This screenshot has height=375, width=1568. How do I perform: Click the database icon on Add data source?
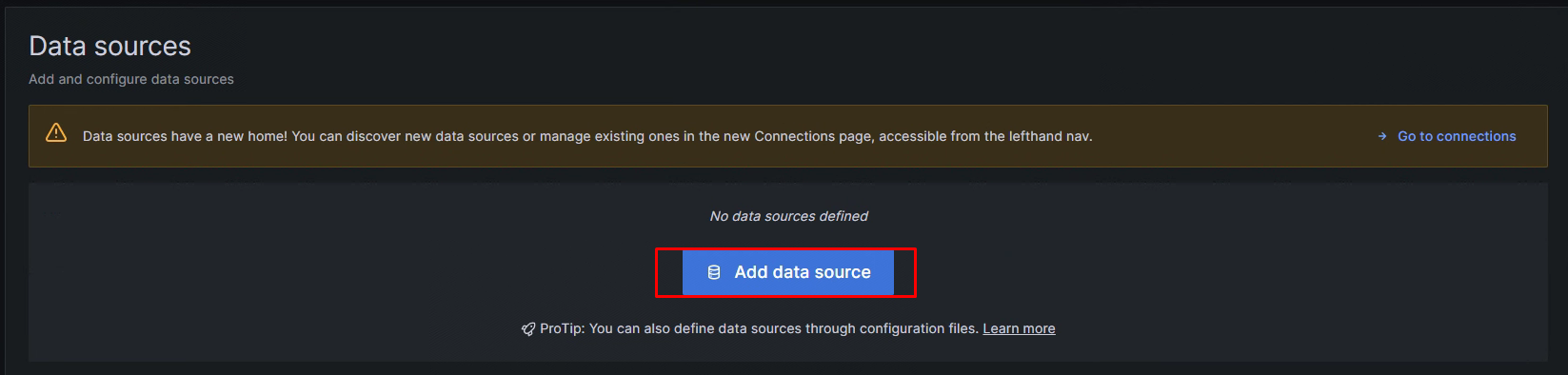[x=714, y=272]
